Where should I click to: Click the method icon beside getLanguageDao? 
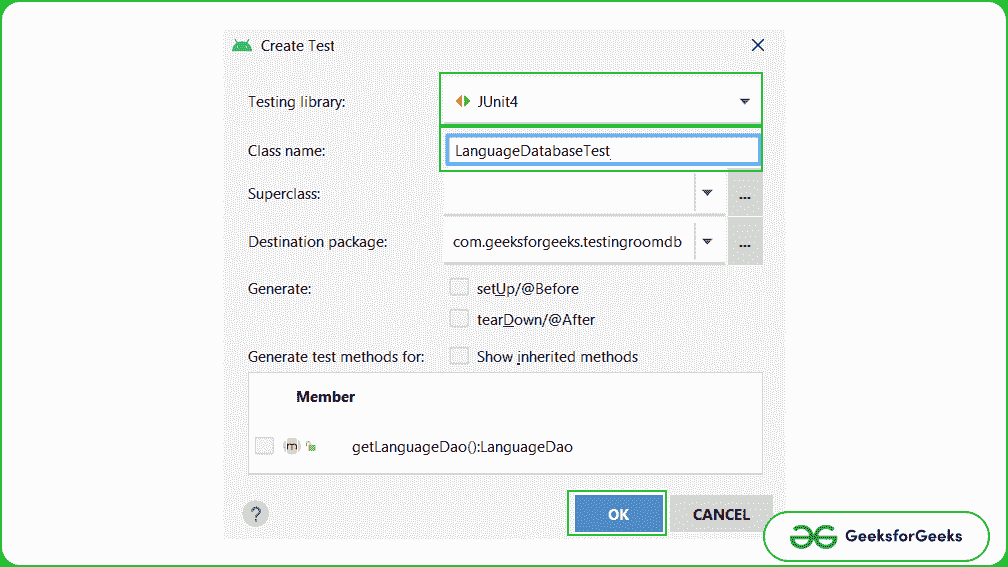pyautogui.click(x=292, y=446)
